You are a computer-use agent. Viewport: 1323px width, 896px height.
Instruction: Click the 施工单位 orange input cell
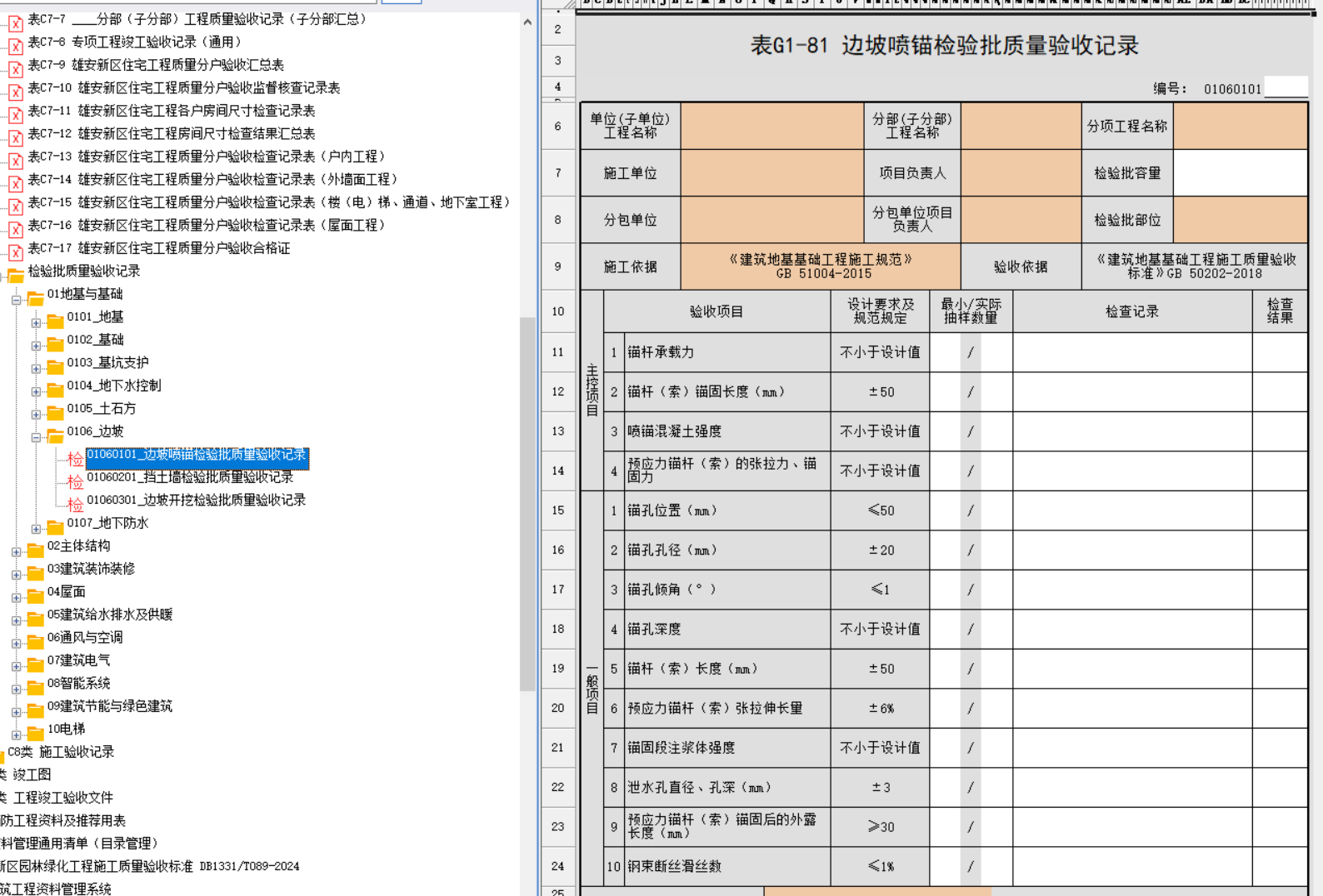point(771,173)
